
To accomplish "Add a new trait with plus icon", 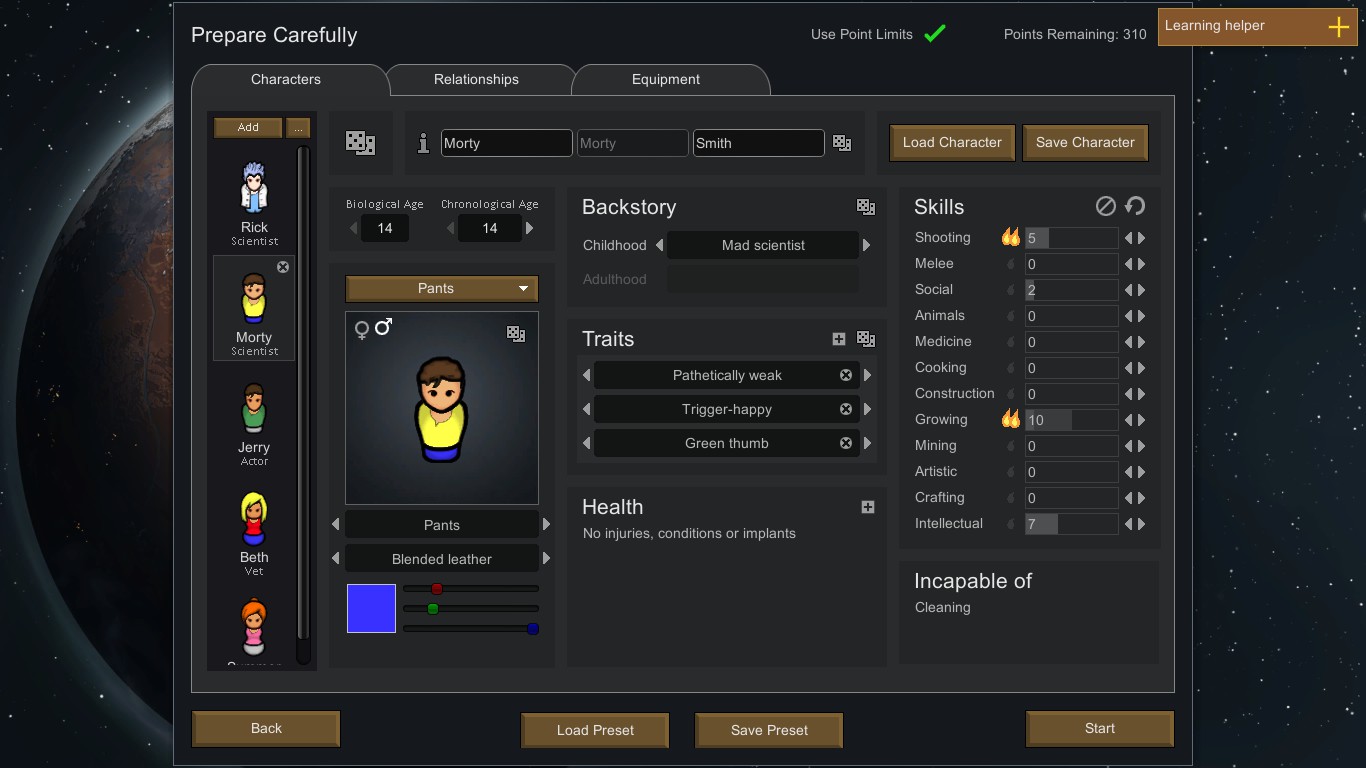I will coord(839,339).
